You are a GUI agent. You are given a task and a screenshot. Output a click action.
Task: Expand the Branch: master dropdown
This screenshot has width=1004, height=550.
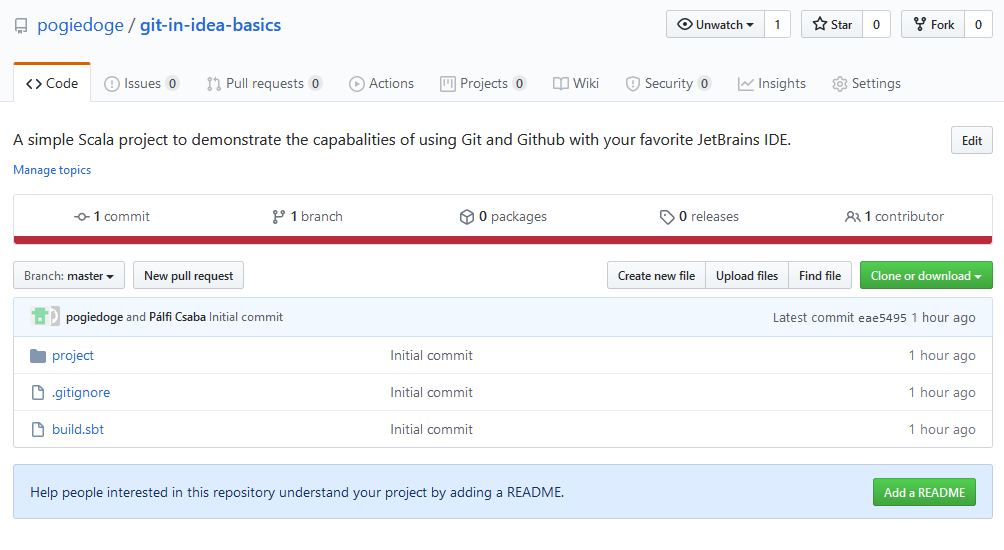69,275
